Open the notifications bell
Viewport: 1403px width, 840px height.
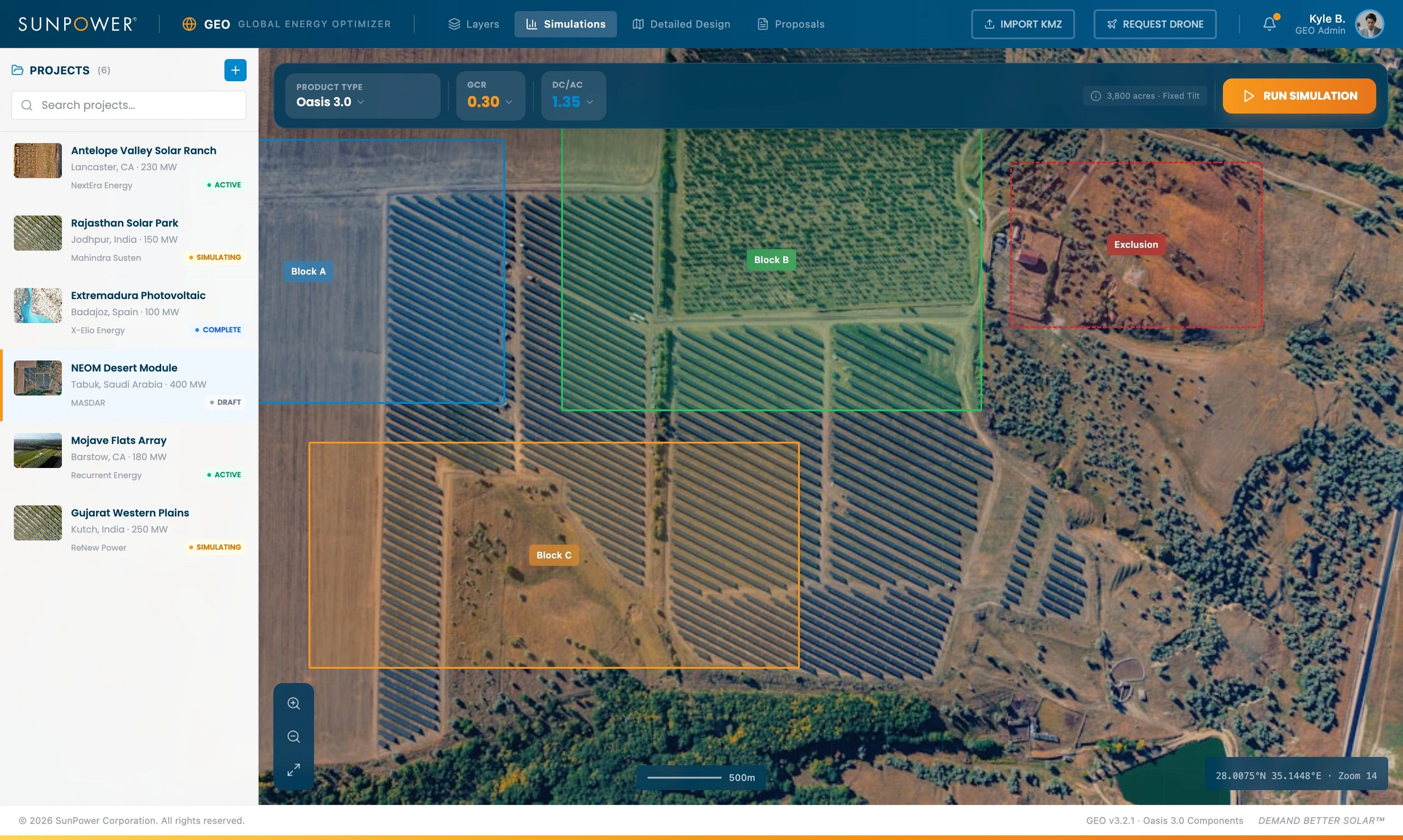click(x=1269, y=24)
